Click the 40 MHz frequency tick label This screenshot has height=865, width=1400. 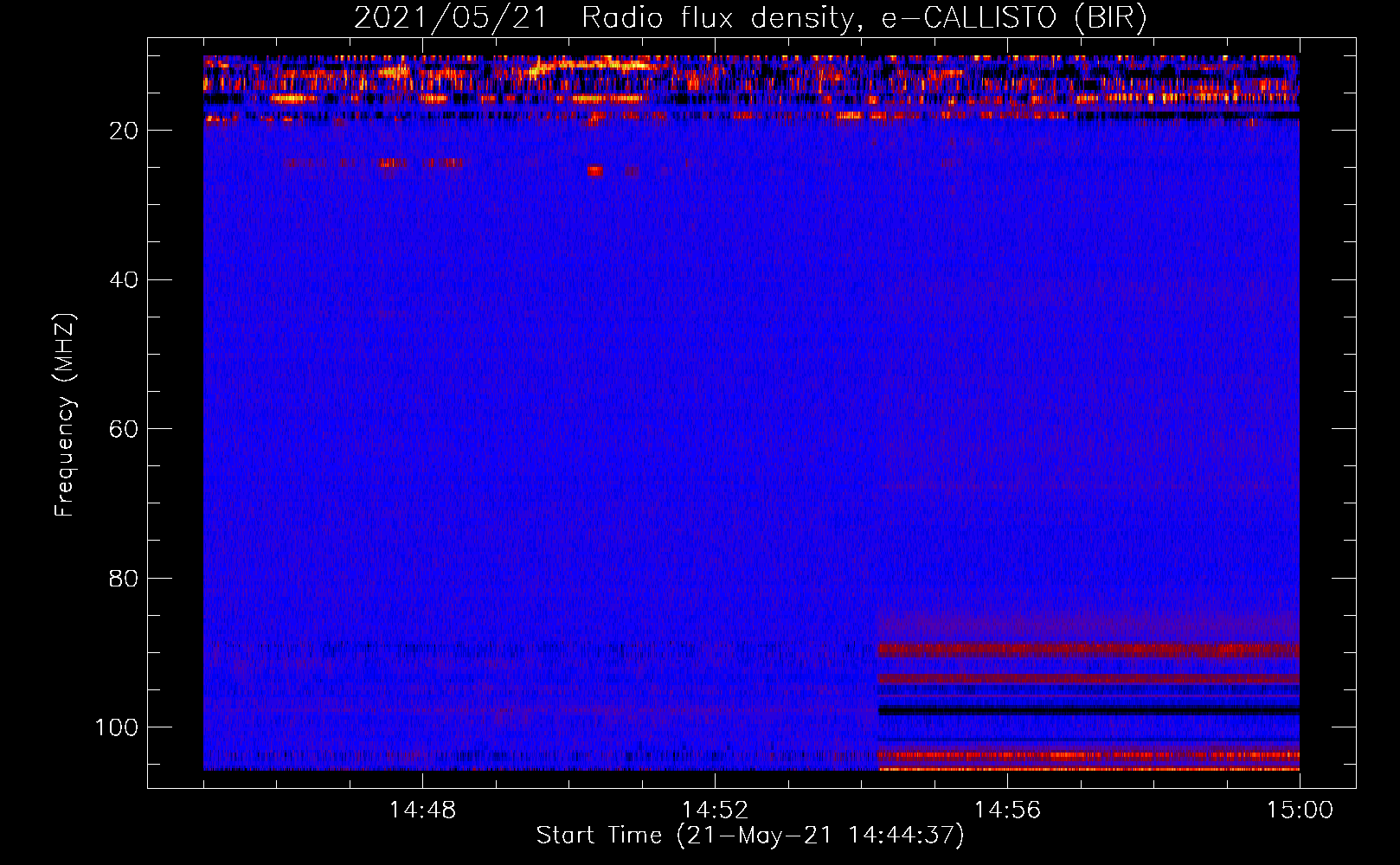click(x=125, y=279)
